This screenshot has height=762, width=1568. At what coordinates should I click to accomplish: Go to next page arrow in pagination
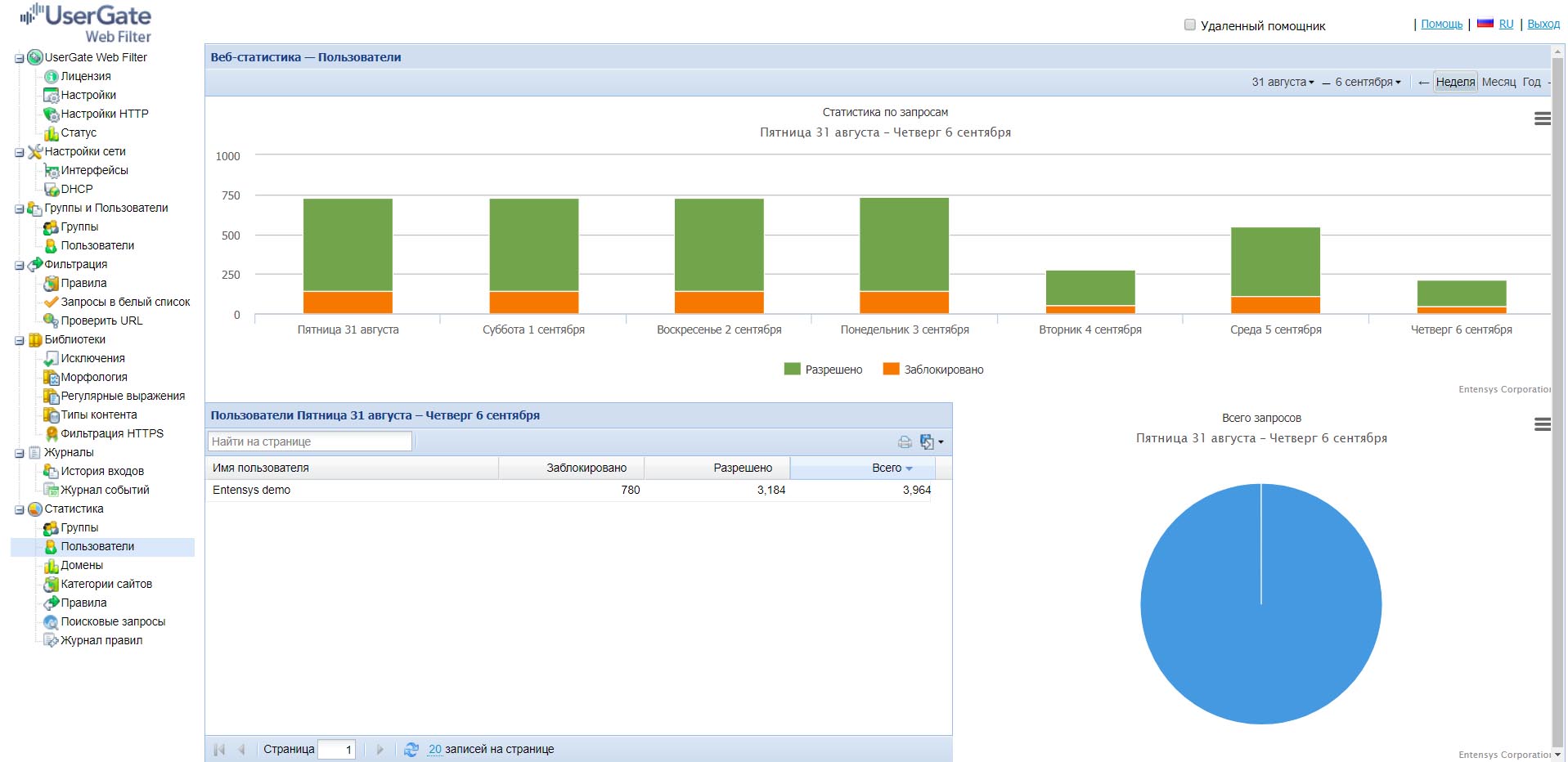coord(380,750)
